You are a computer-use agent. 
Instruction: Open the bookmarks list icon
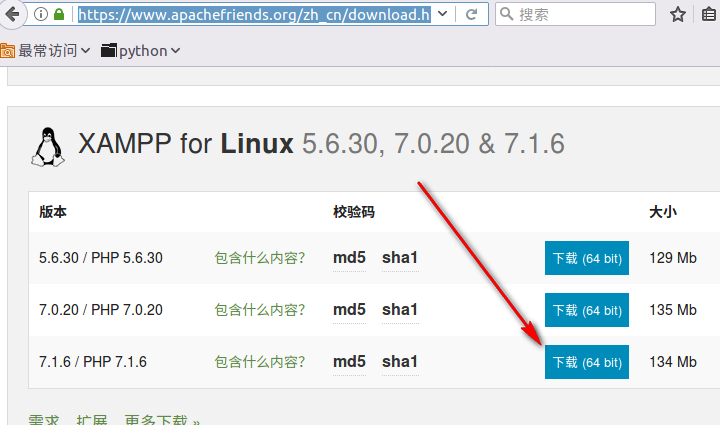(x=709, y=15)
